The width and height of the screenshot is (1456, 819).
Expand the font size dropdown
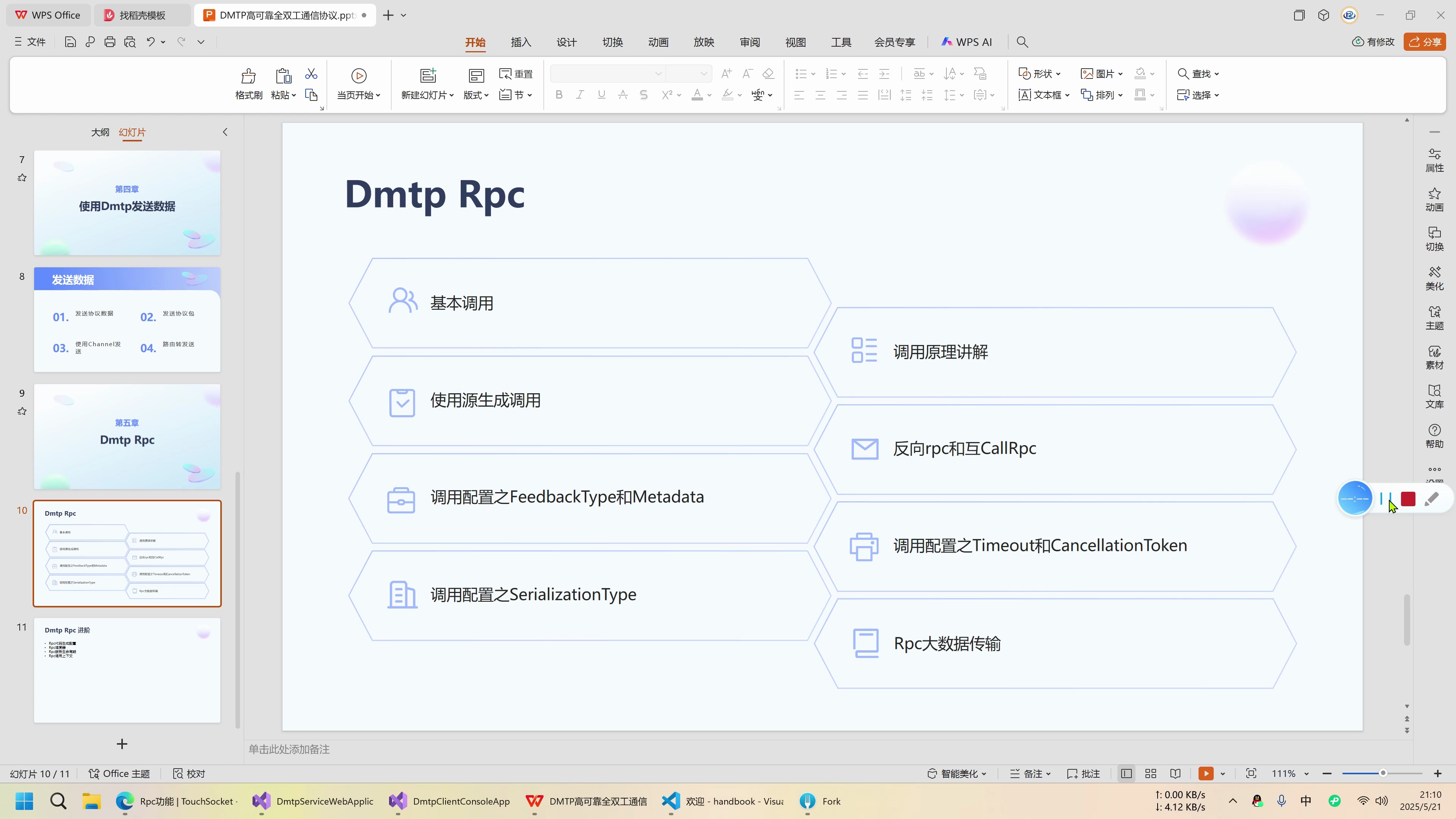pos(703,74)
